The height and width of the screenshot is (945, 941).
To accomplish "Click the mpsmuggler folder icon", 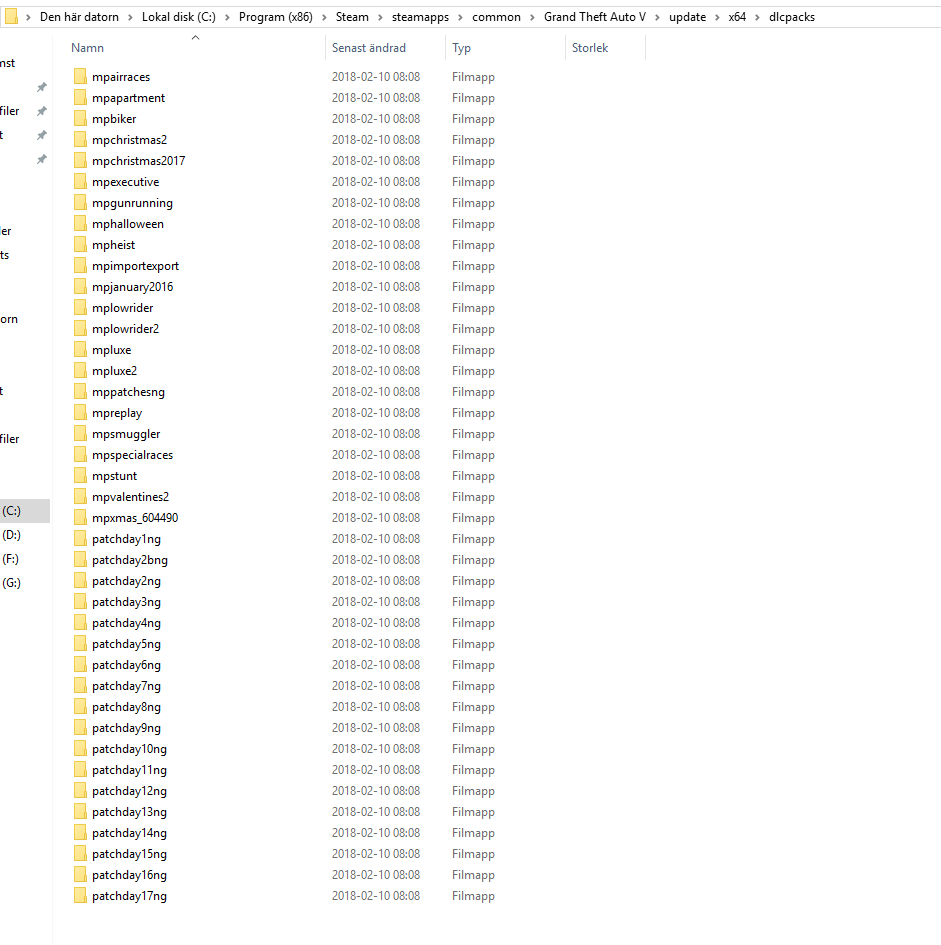I will pyautogui.click(x=80, y=433).
